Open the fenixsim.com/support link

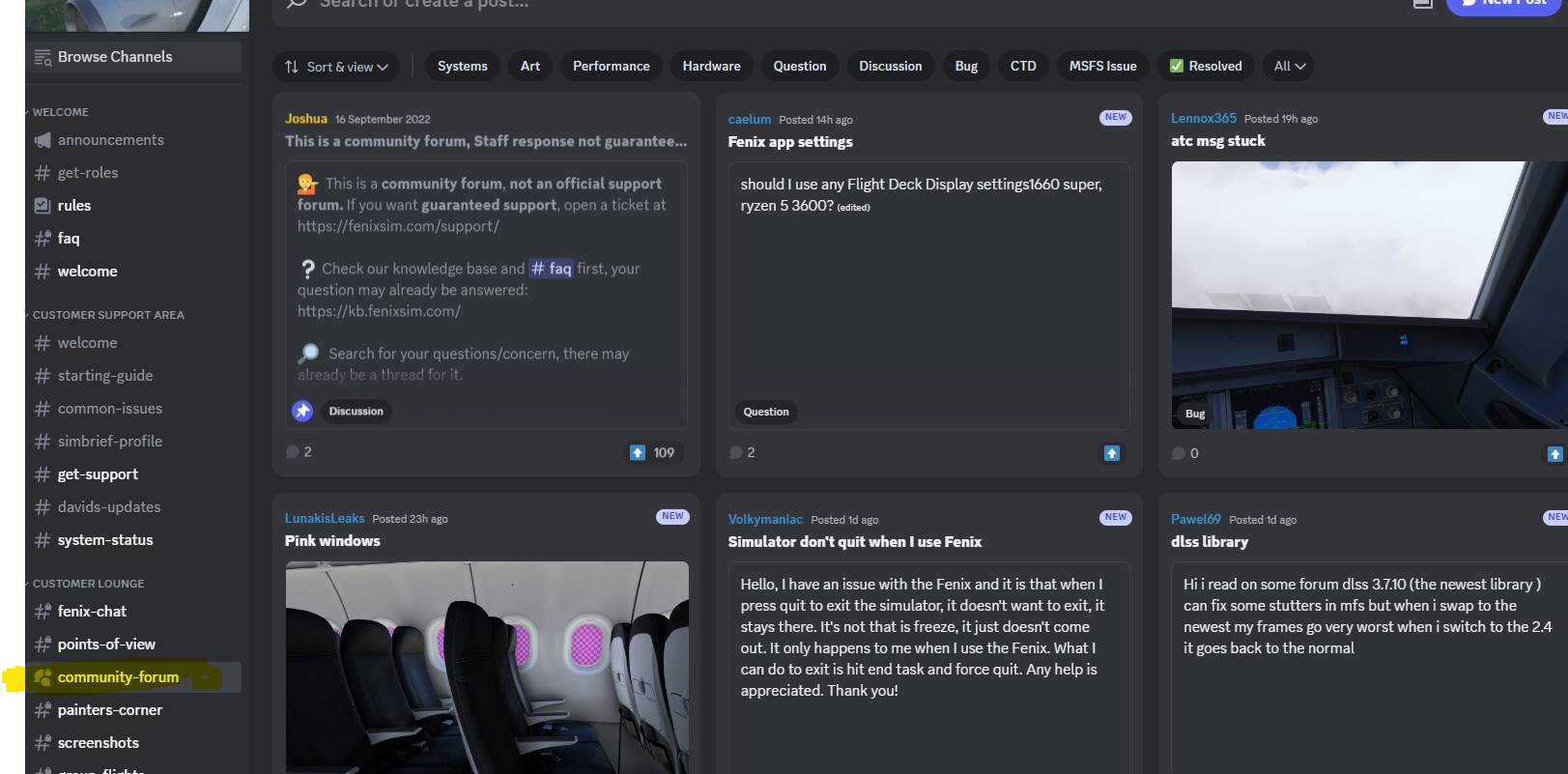coord(398,226)
